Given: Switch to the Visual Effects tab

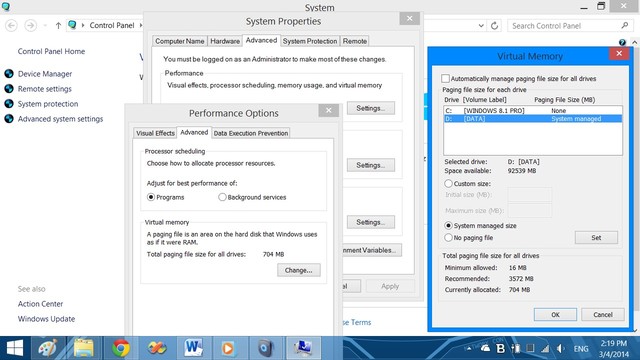Looking at the screenshot, I should [x=155, y=133].
